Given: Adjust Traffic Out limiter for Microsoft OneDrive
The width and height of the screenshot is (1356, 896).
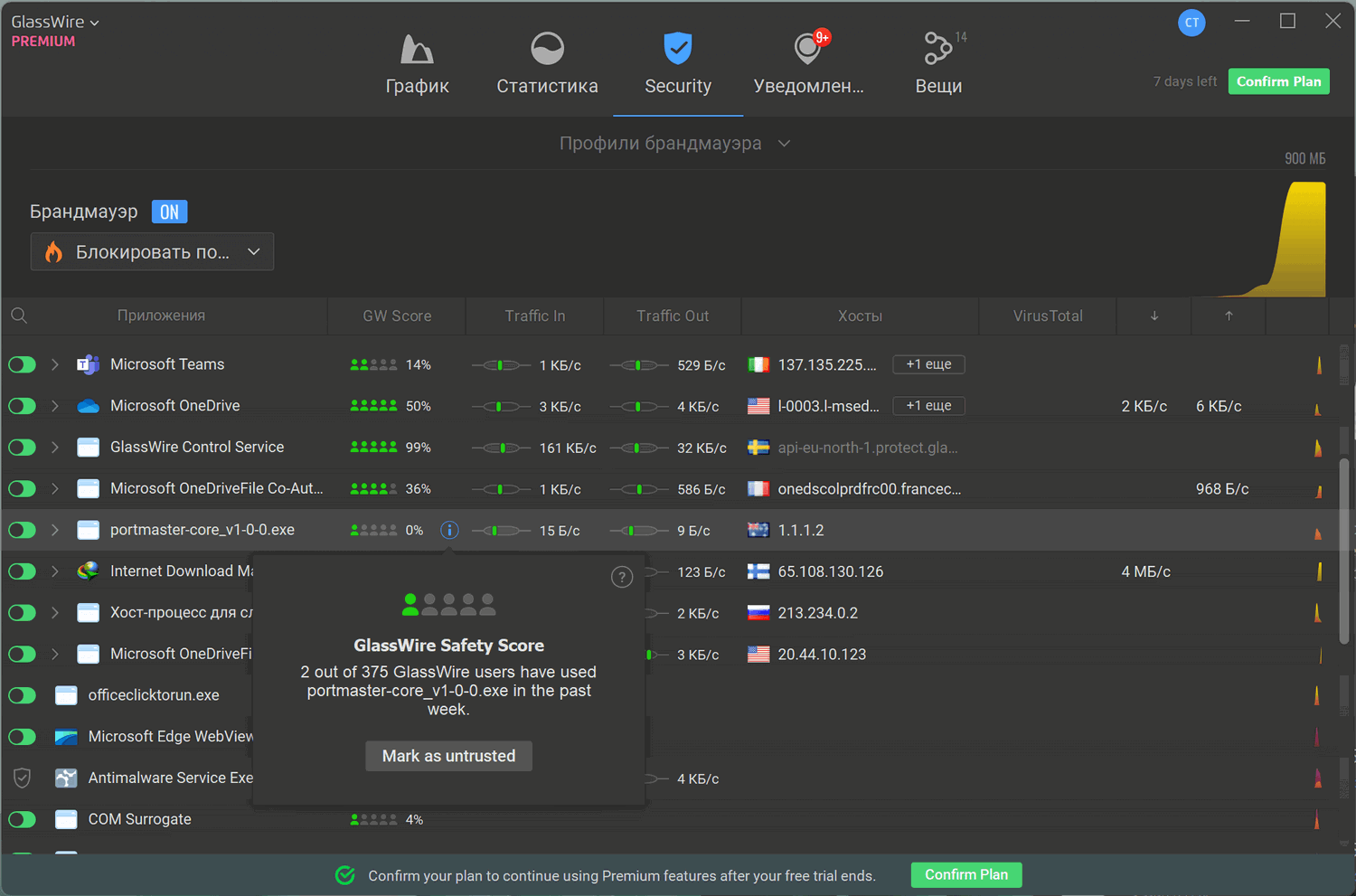Looking at the screenshot, I should point(639,407).
